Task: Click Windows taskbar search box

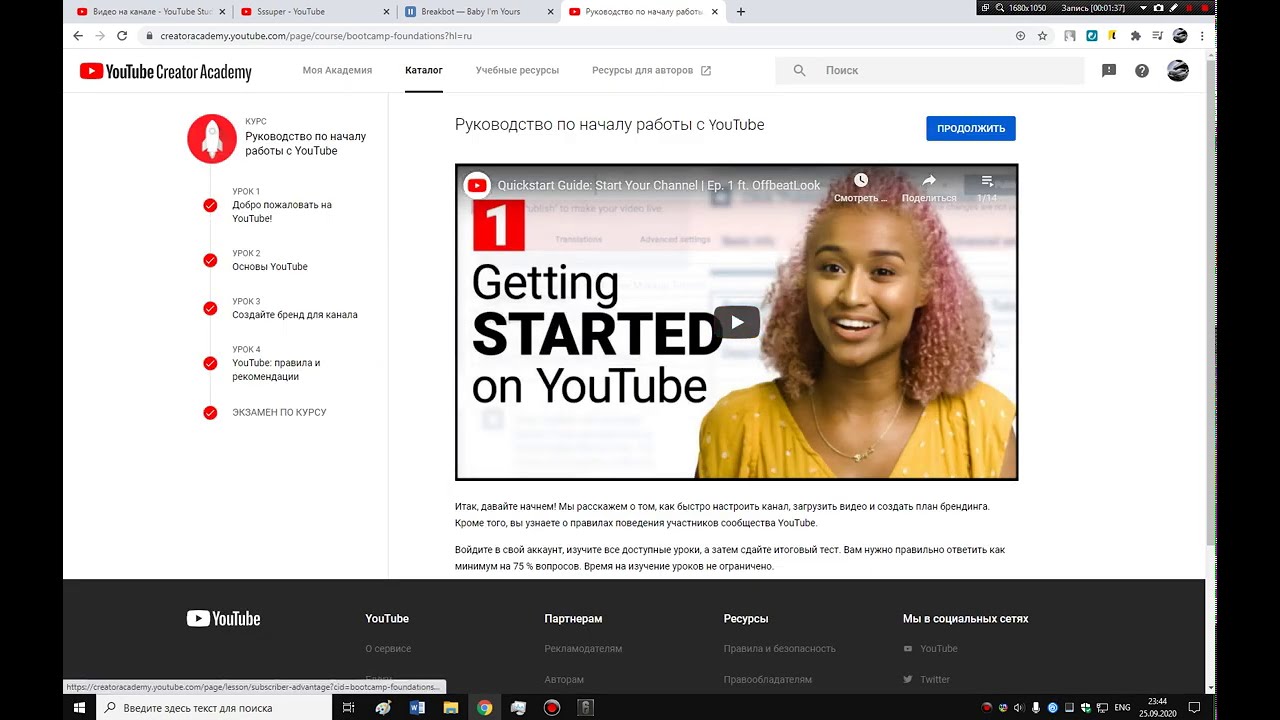Action: point(214,708)
